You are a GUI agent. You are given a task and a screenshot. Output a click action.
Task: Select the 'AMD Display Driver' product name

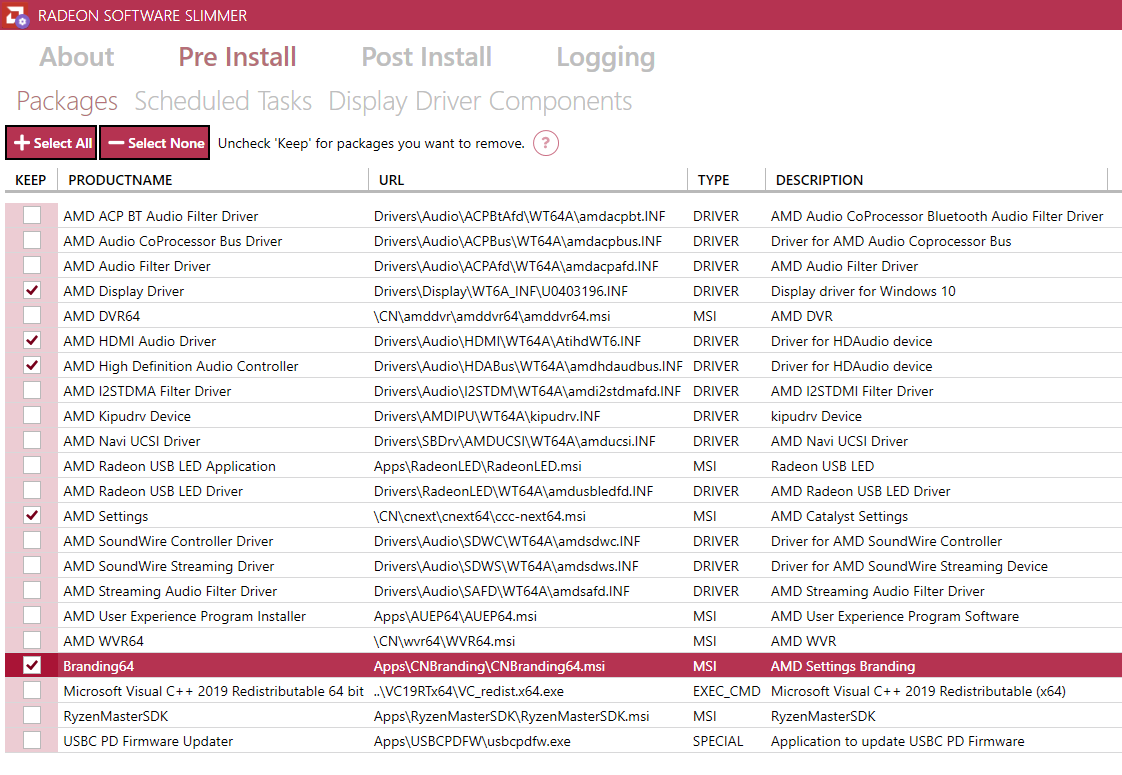click(123, 291)
